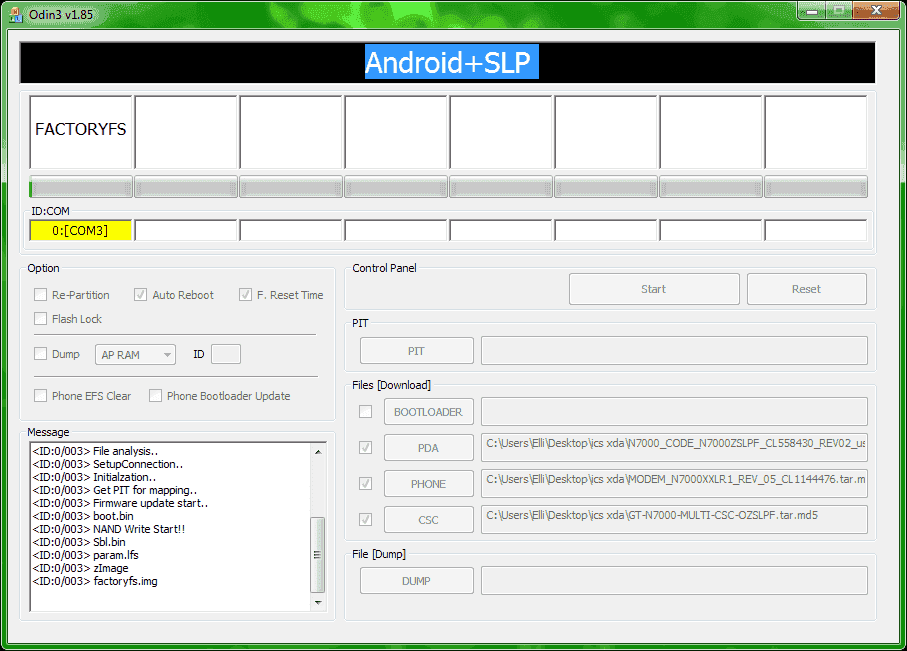Open the AP RAM dropdown
The height and width of the screenshot is (651, 907).
pos(135,355)
